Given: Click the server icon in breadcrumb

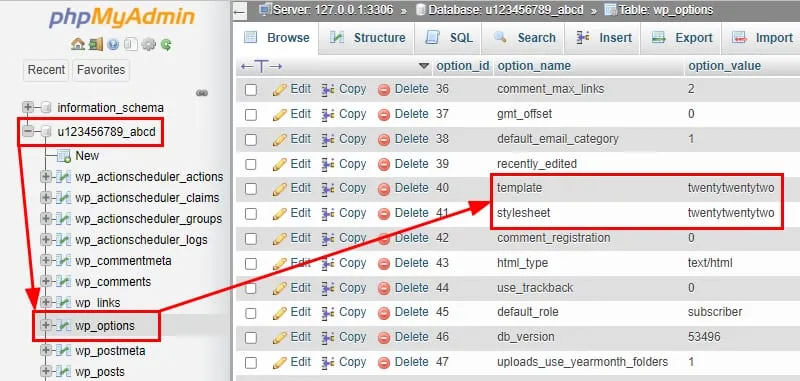Looking at the screenshot, I should pos(265,9).
